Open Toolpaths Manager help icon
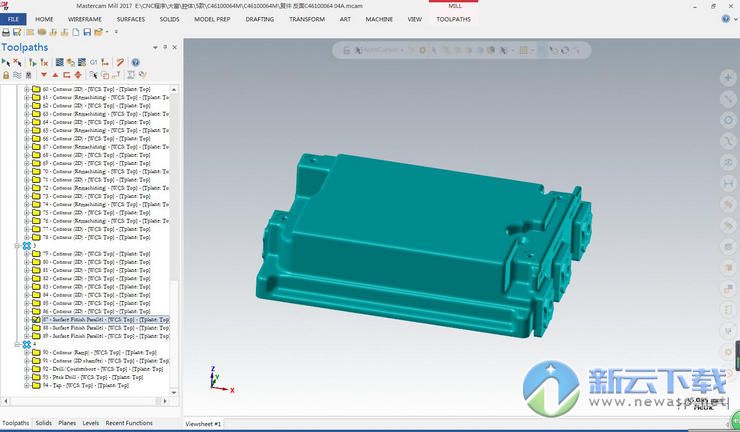The image size is (740, 432). tap(135, 62)
